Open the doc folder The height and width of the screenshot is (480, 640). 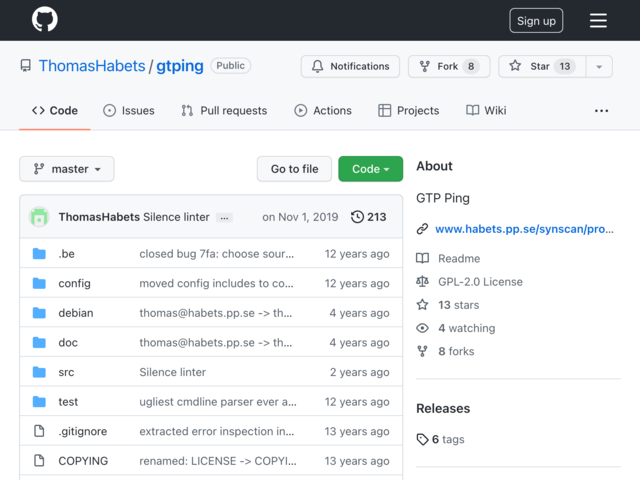68,342
